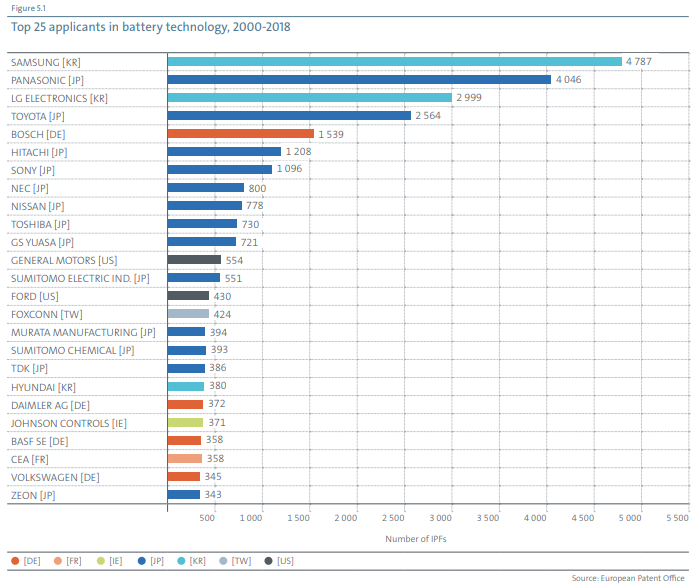698x584 pixels.
Task: Click the chart title text
Action: click(150, 27)
